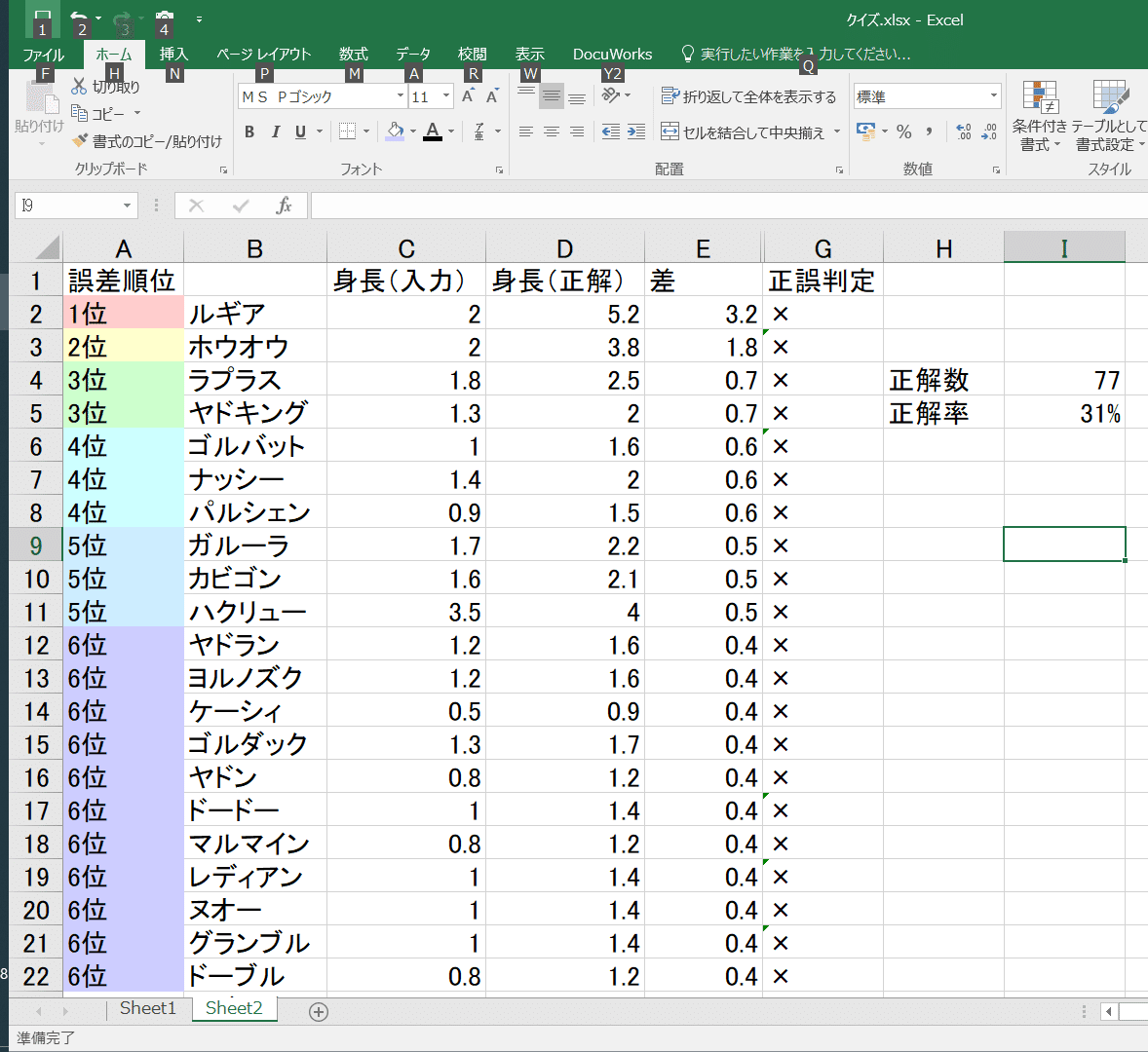Click Increase Decimal icon
The height and width of the screenshot is (1052, 1148).
[x=964, y=131]
